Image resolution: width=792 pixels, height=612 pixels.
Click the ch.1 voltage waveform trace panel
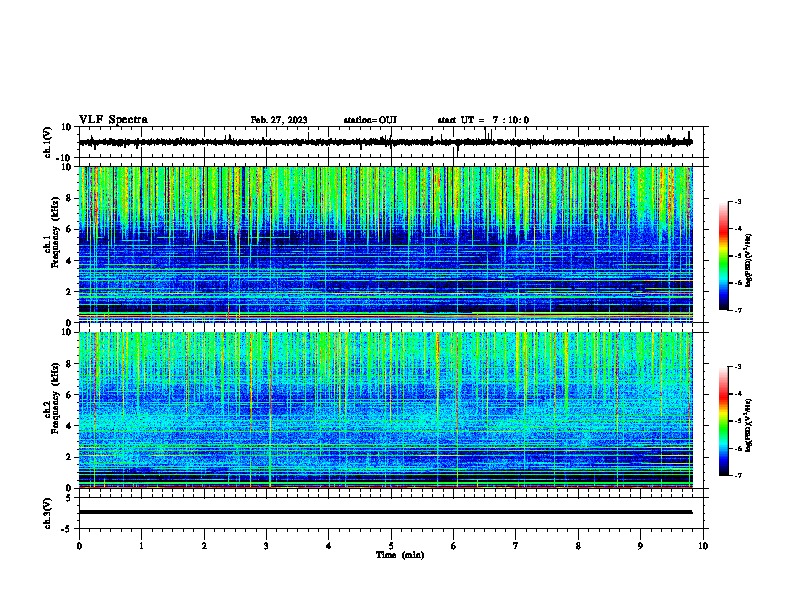(391, 142)
